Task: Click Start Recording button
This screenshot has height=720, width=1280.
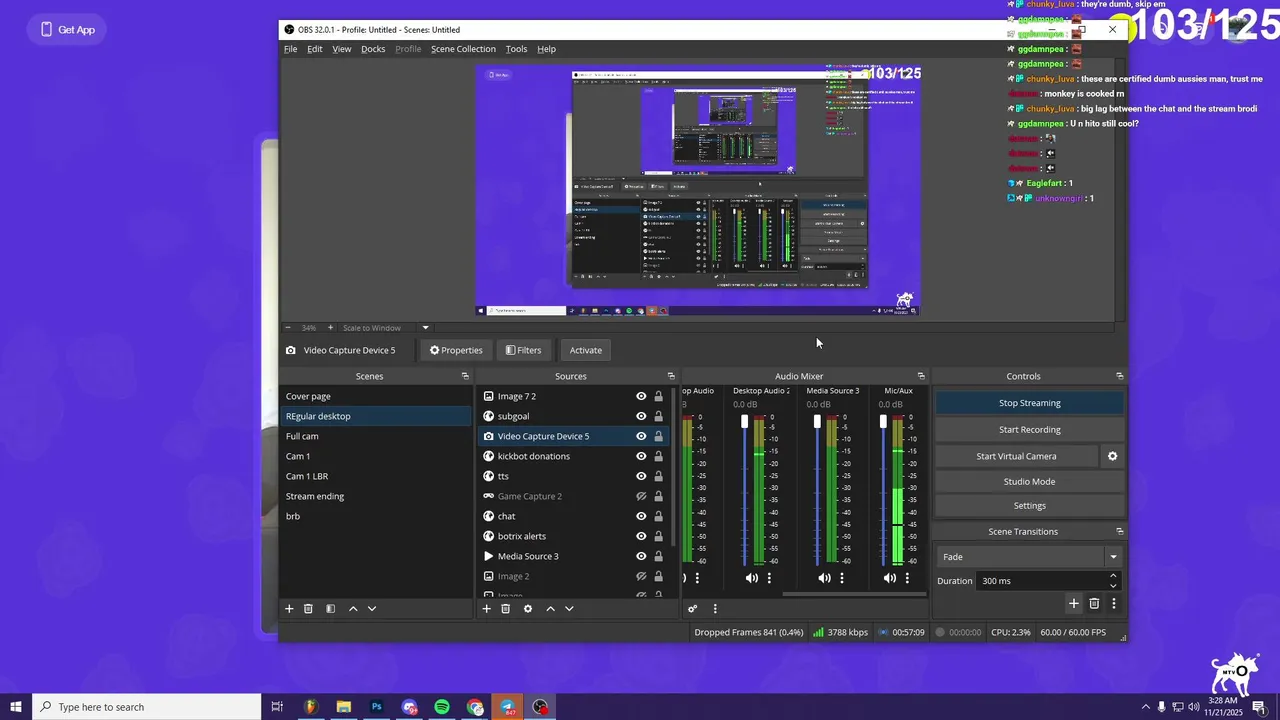Action: coord(1029,429)
